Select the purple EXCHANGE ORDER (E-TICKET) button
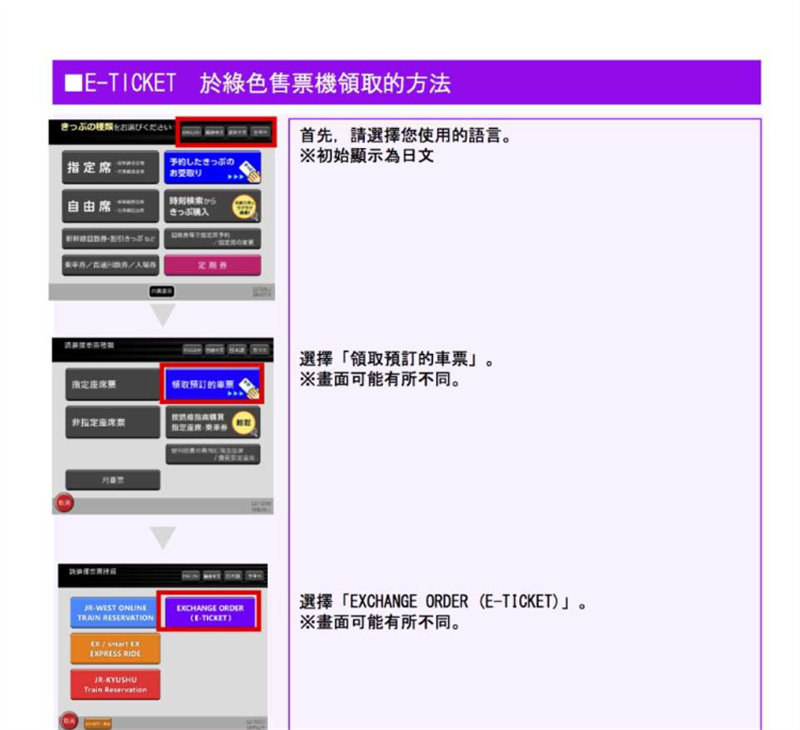The image size is (800, 730). (210, 612)
